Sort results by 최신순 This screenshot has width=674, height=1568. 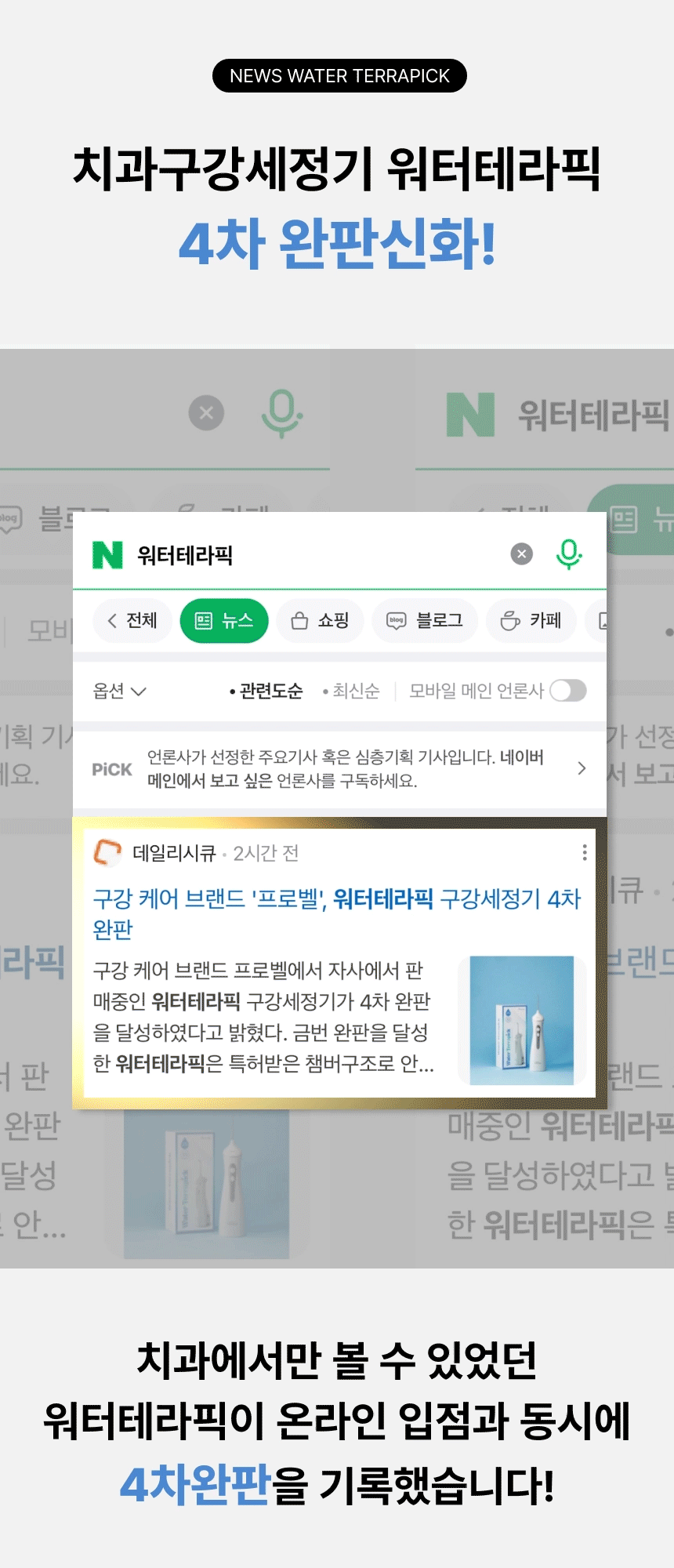(x=351, y=691)
